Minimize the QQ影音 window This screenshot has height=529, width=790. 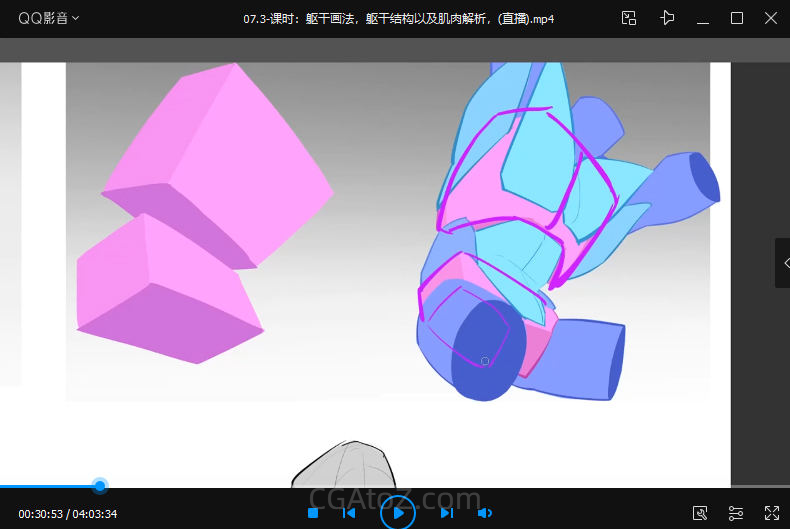point(703,18)
